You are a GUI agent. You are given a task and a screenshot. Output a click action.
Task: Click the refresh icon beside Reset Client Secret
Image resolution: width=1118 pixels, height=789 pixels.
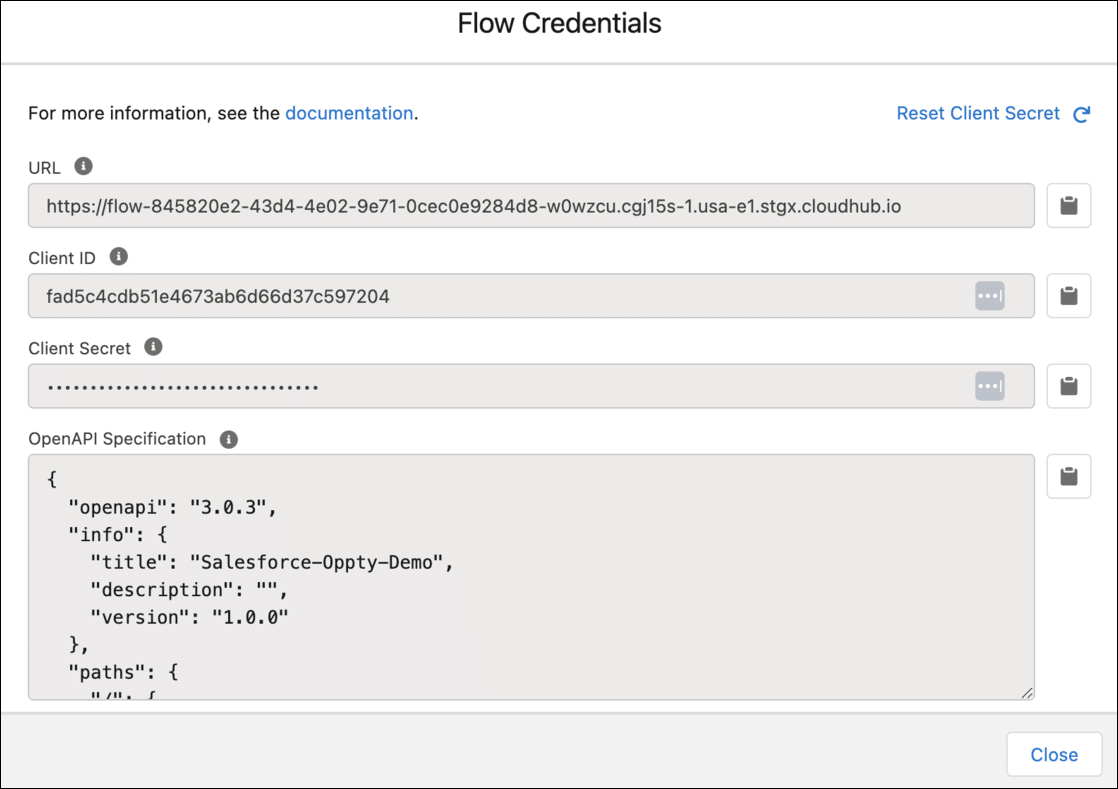1082,114
